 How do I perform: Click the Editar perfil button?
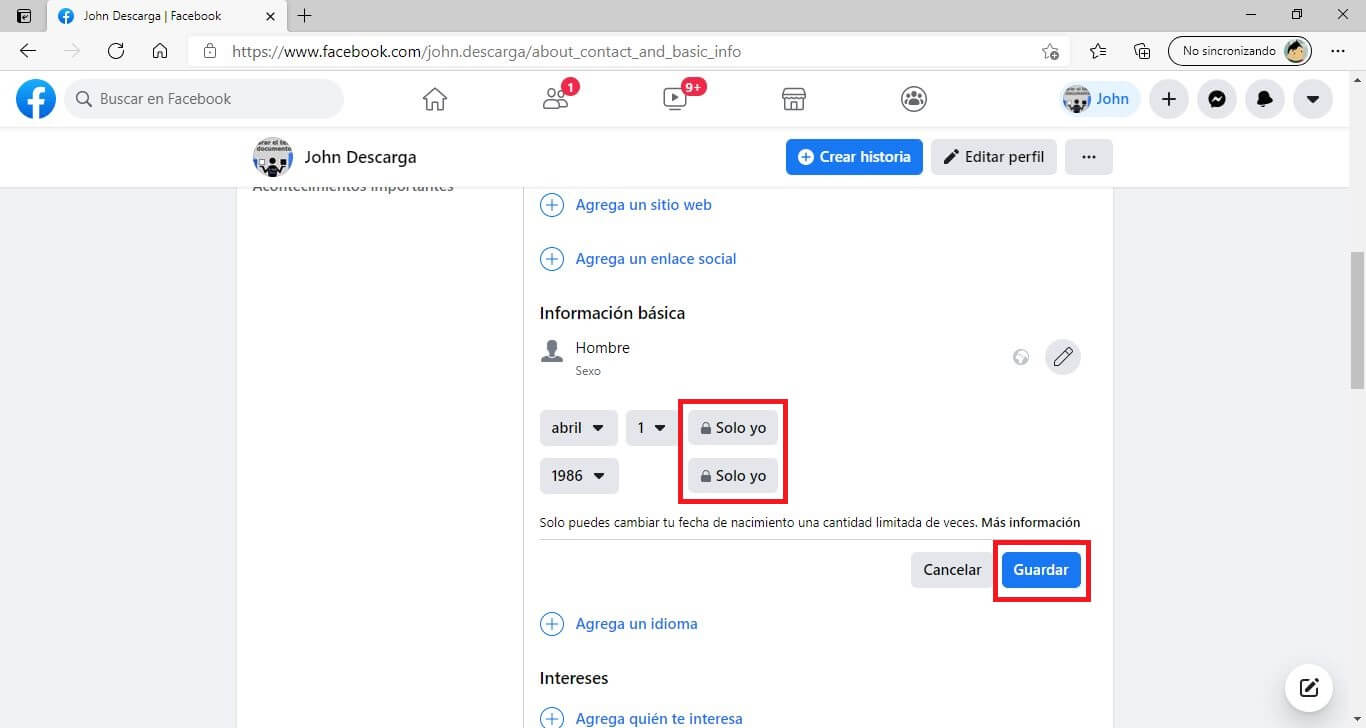994,157
